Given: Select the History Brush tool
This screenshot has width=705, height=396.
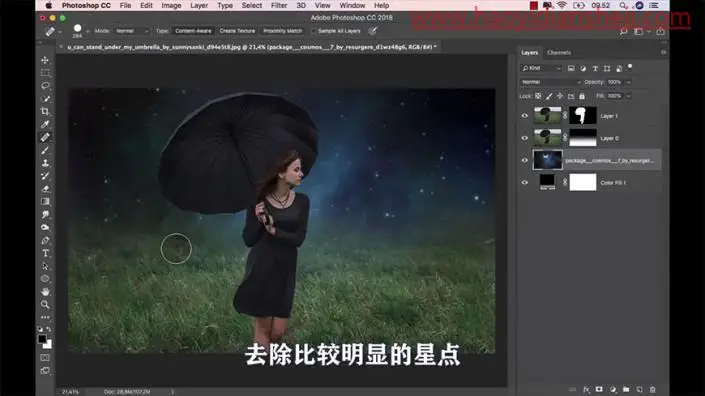Looking at the screenshot, I should tap(45, 176).
